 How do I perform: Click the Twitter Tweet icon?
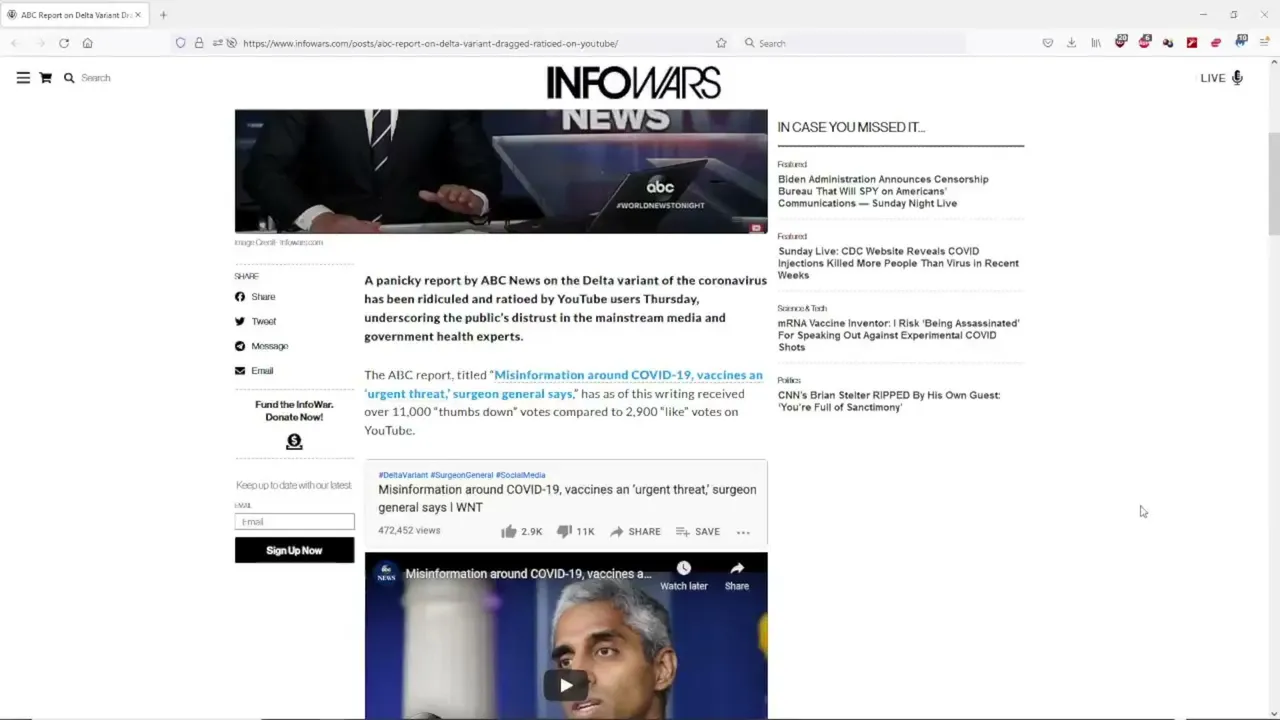240,321
